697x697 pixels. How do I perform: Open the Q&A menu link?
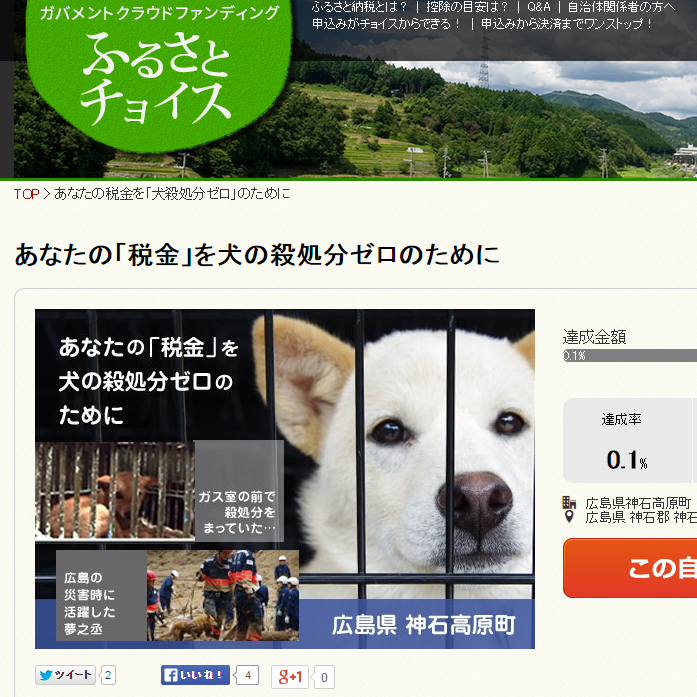coord(539,7)
